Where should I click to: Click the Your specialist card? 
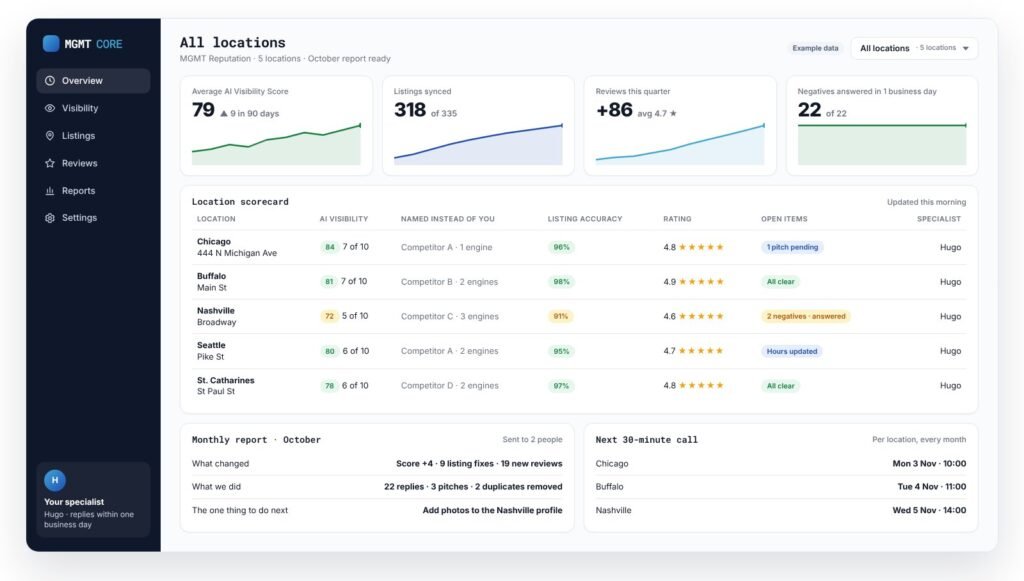(x=93, y=500)
